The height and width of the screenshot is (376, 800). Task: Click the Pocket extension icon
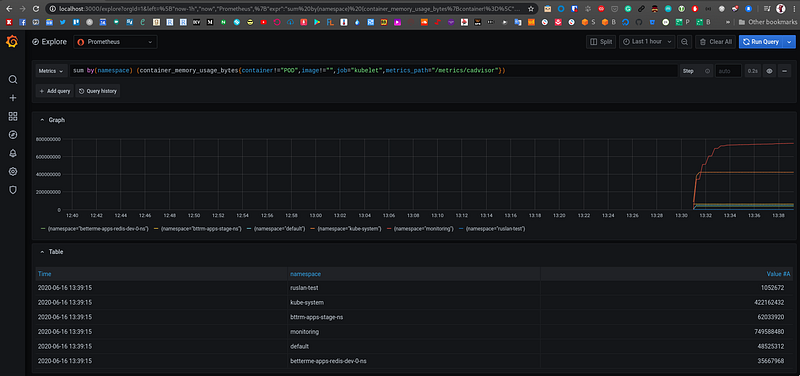click(614, 9)
